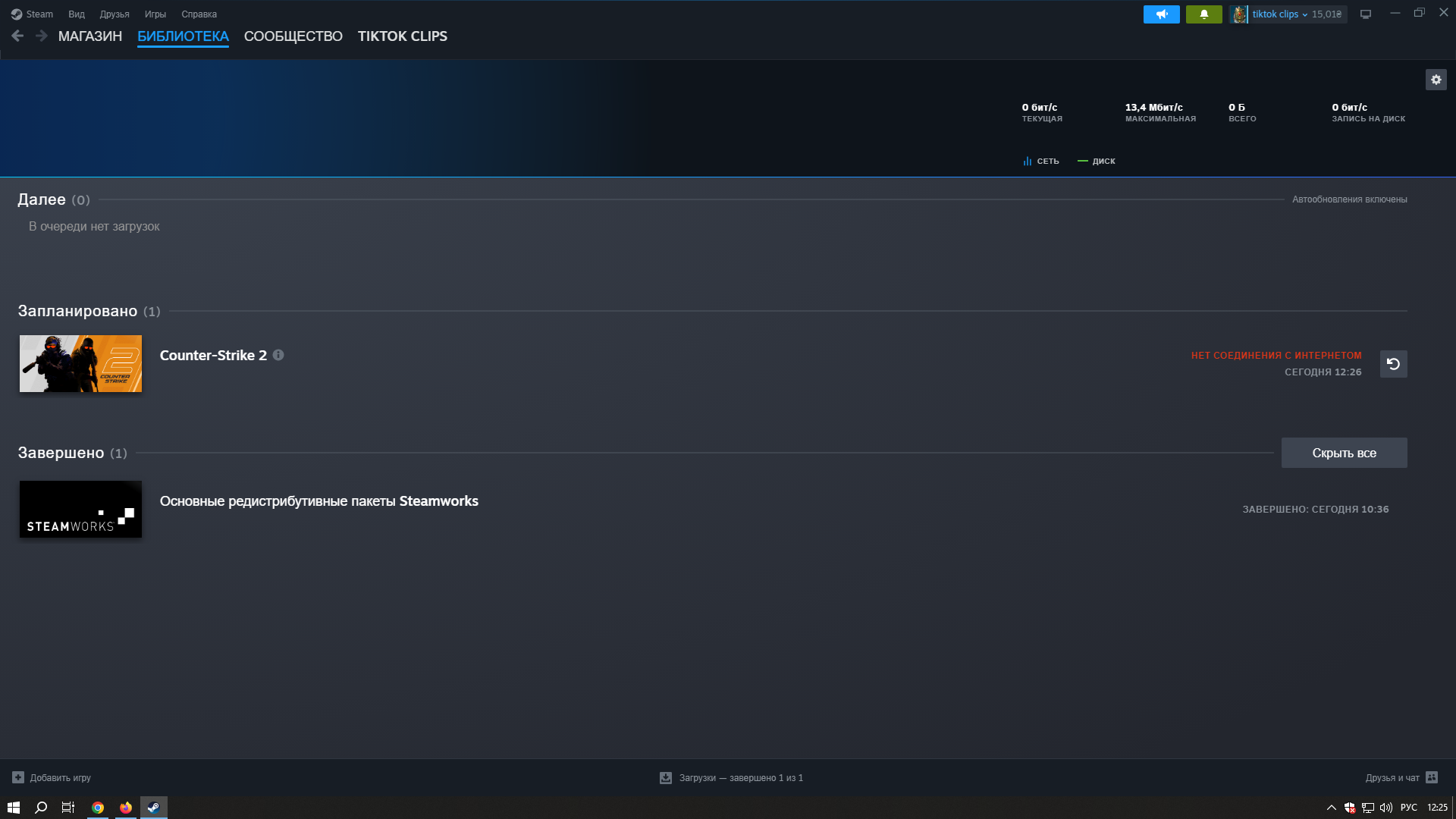This screenshot has width=1456, height=819.
Task: Switch to Big Picture mode icon
Action: tap(1366, 14)
